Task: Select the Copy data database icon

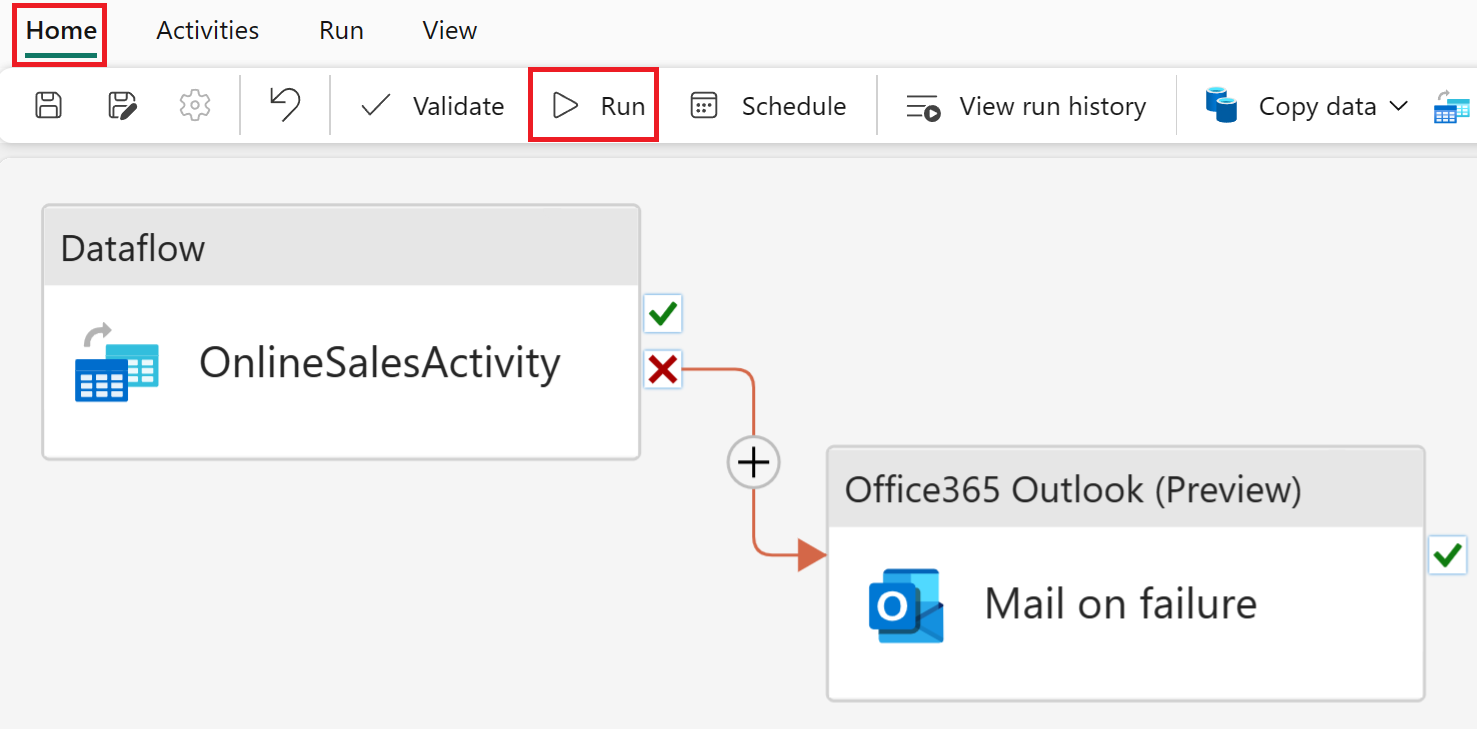Action: [x=1220, y=105]
